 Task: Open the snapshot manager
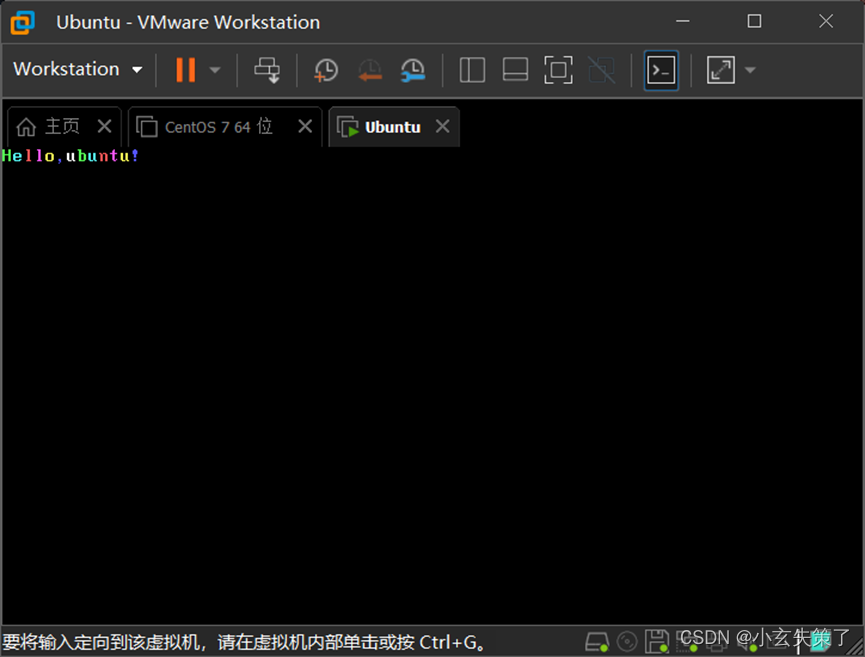[413, 71]
